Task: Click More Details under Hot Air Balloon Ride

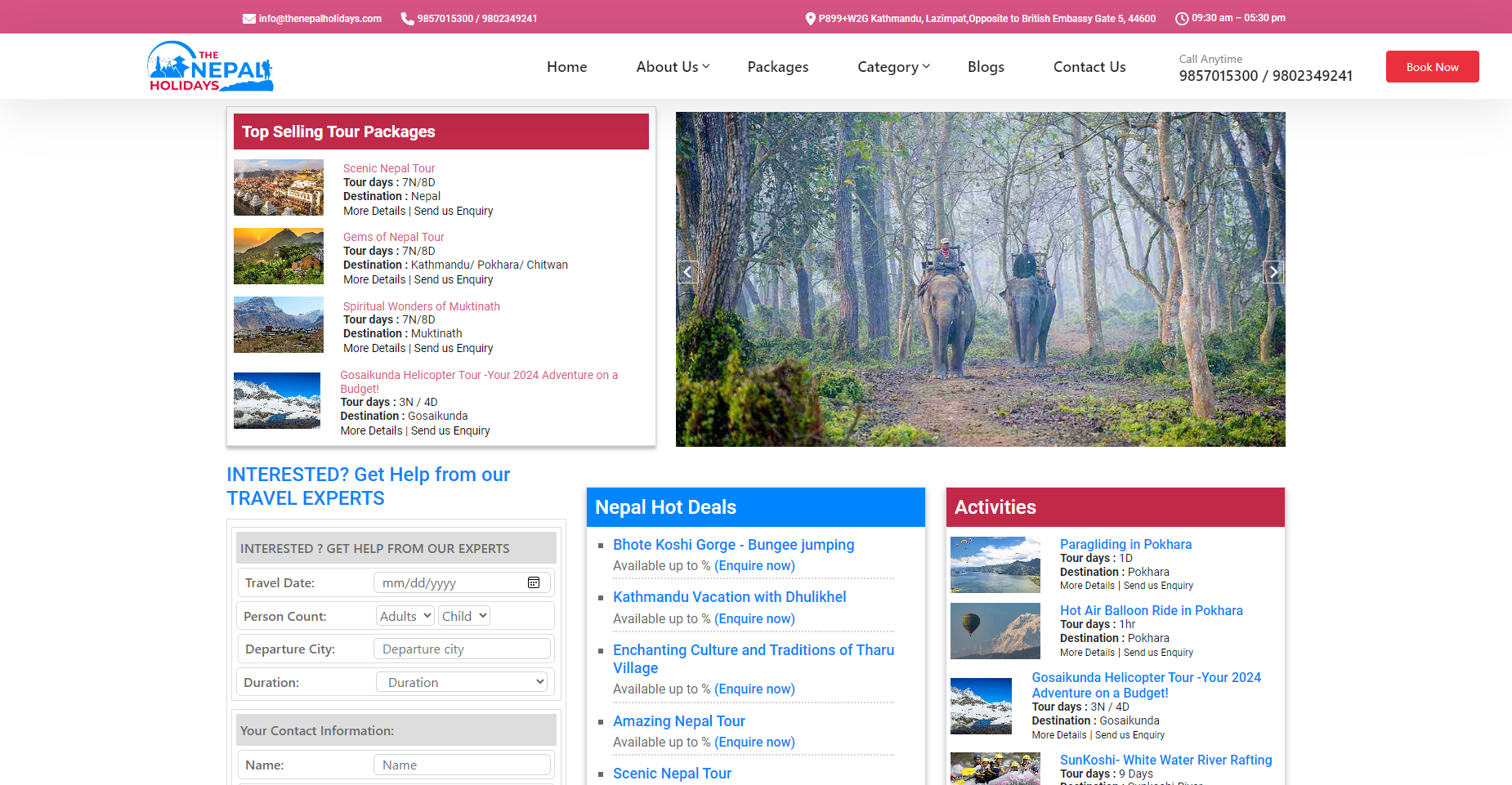Action: click(1087, 653)
